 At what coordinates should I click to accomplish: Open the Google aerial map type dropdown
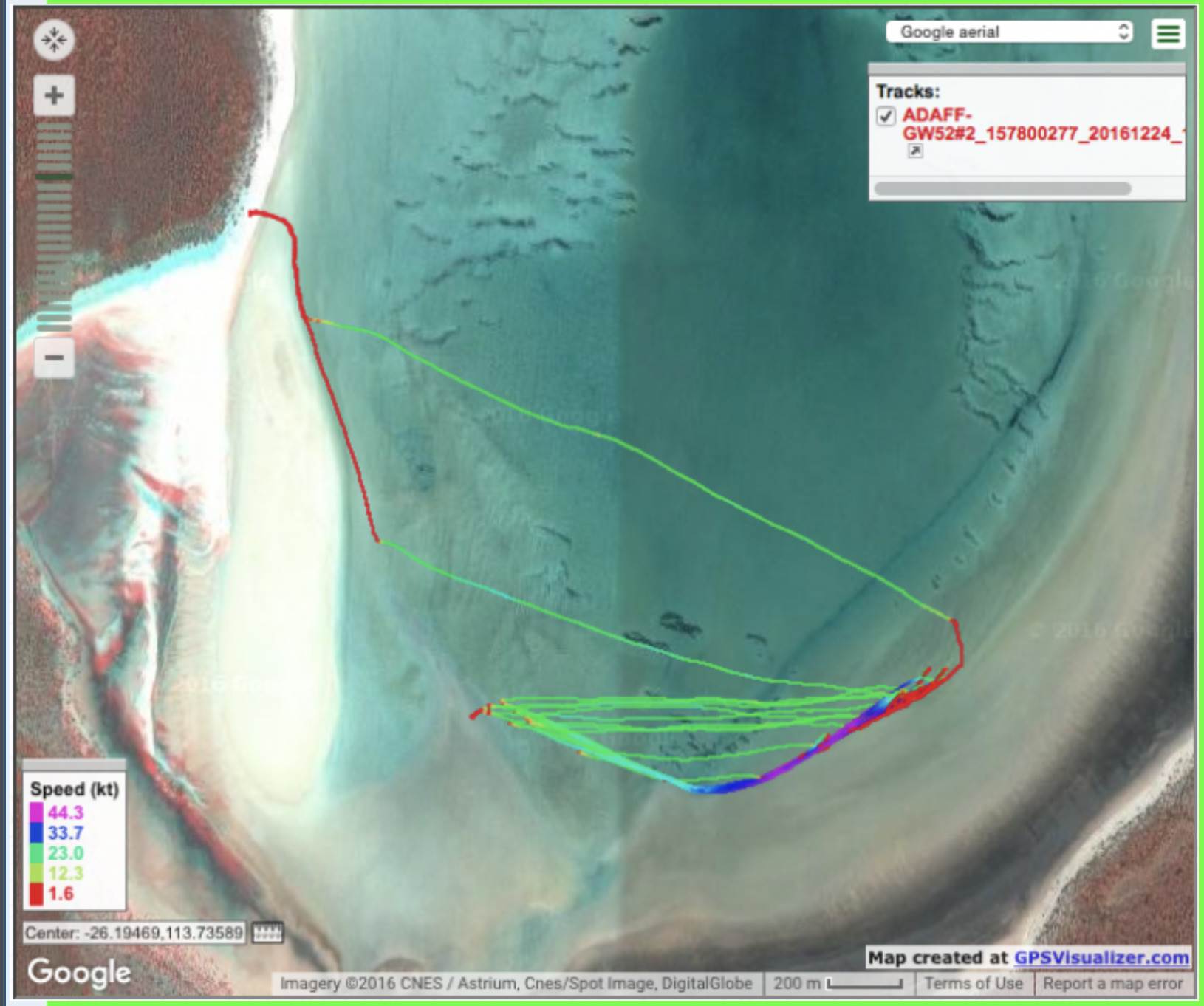[1009, 32]
